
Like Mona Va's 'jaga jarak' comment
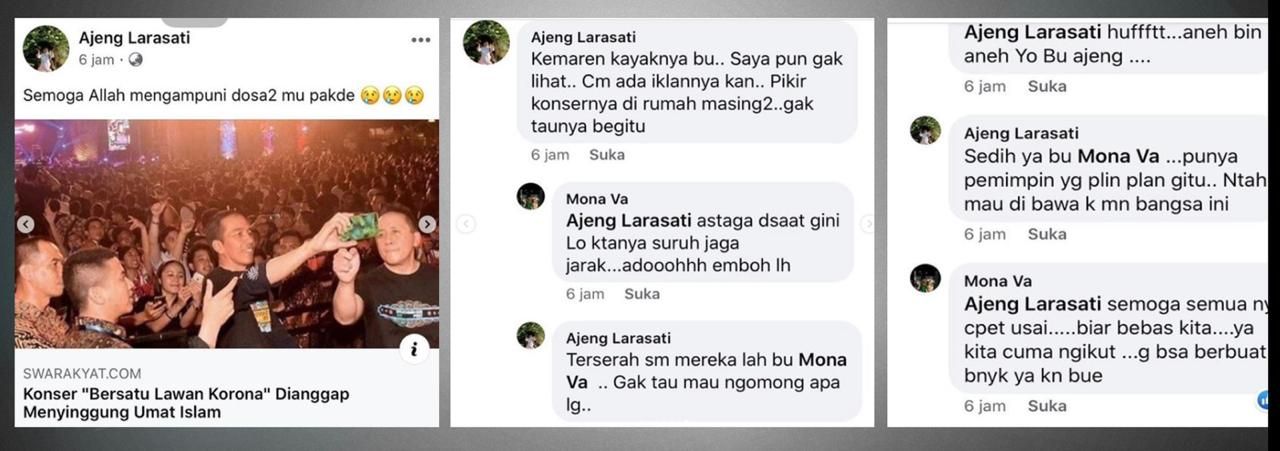642,294
